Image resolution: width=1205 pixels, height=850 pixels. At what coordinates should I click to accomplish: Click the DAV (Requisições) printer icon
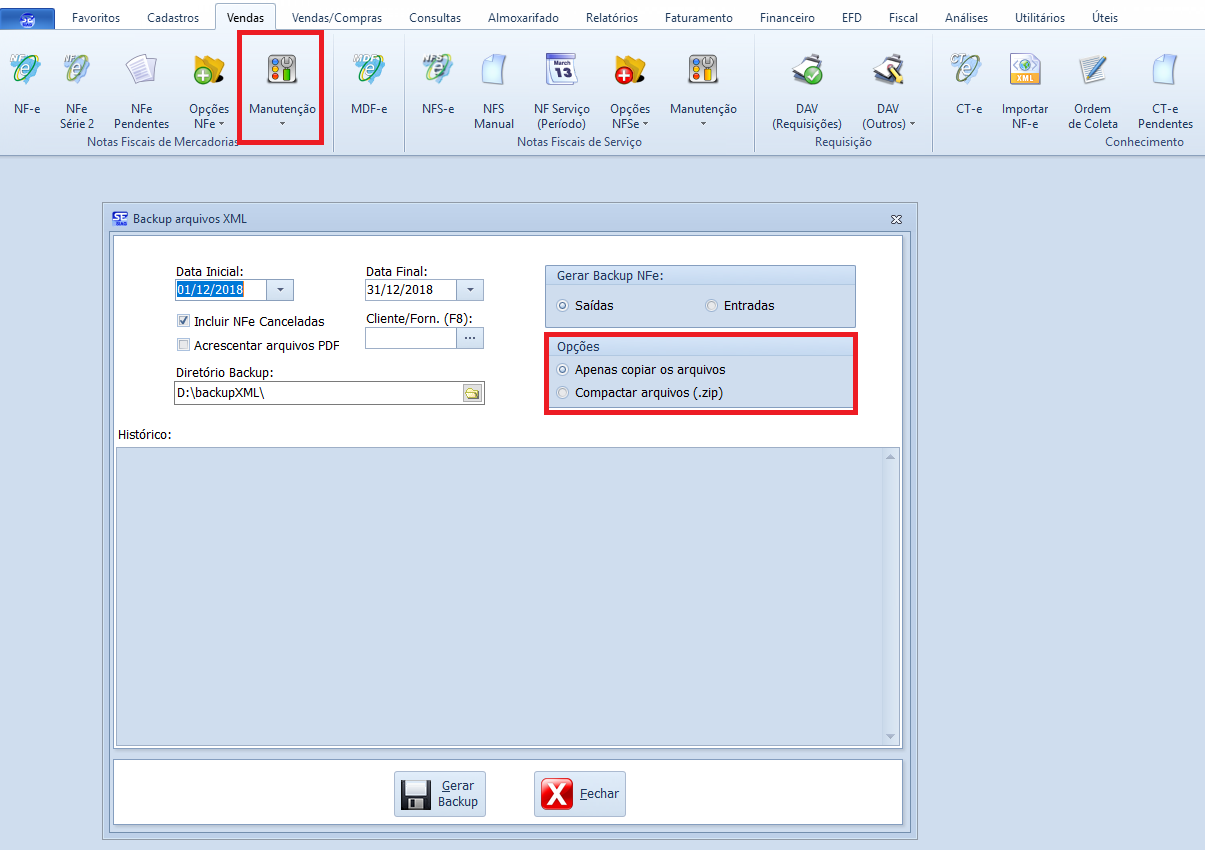tap(806, 72)
